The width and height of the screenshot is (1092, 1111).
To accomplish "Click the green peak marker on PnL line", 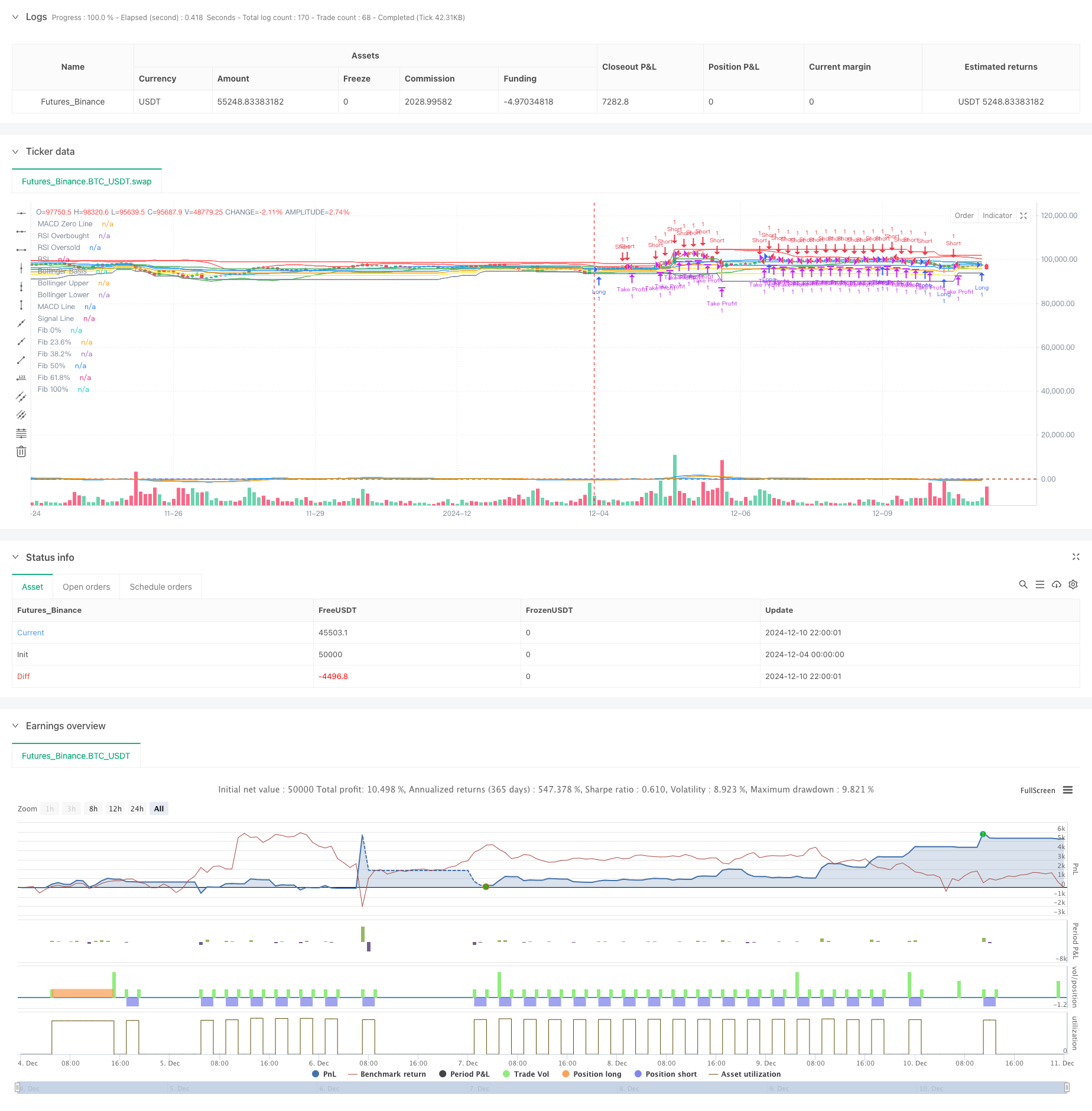I will coord(983,834).
